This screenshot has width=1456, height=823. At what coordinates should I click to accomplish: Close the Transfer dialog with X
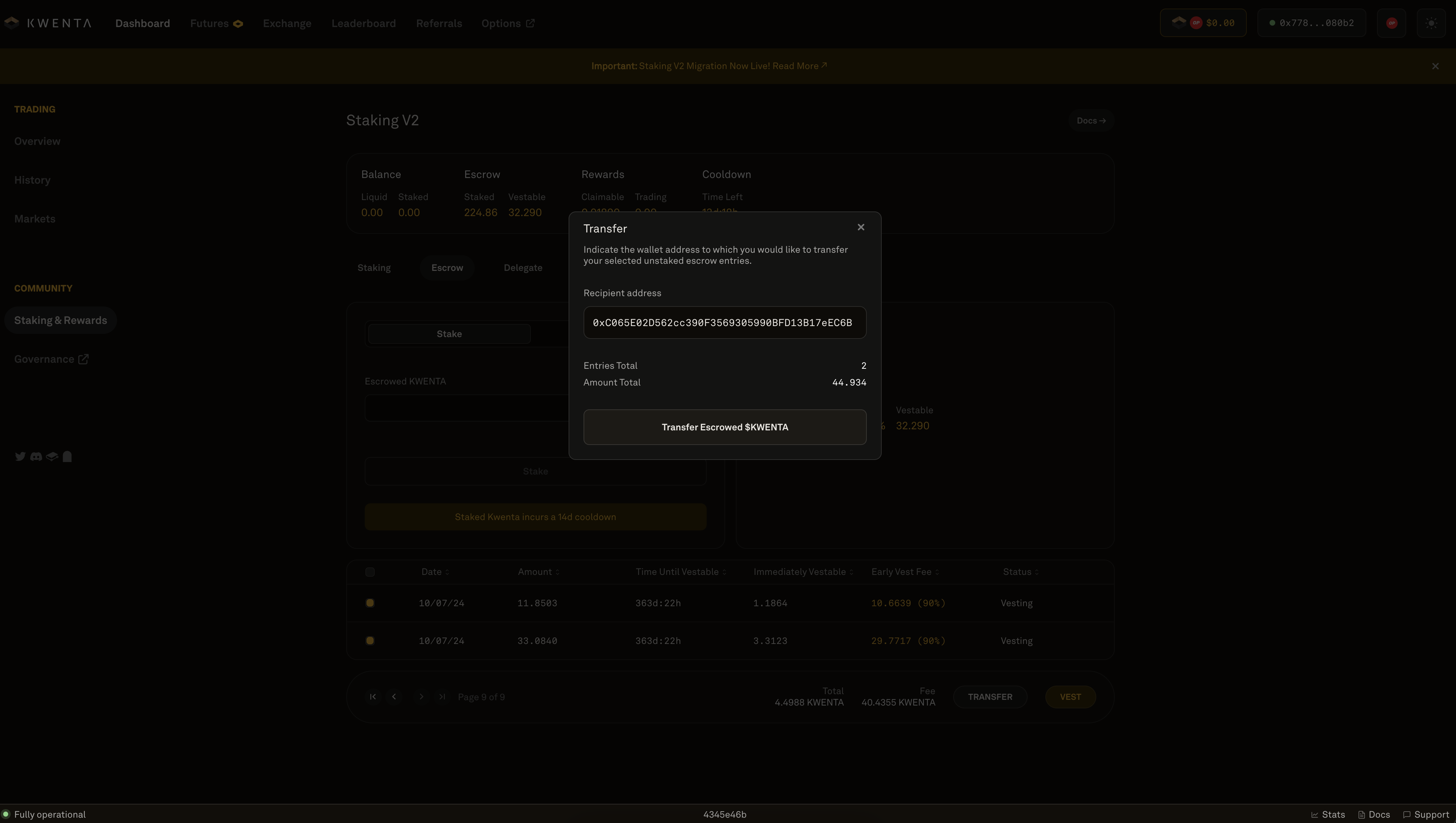pos(860,227)
